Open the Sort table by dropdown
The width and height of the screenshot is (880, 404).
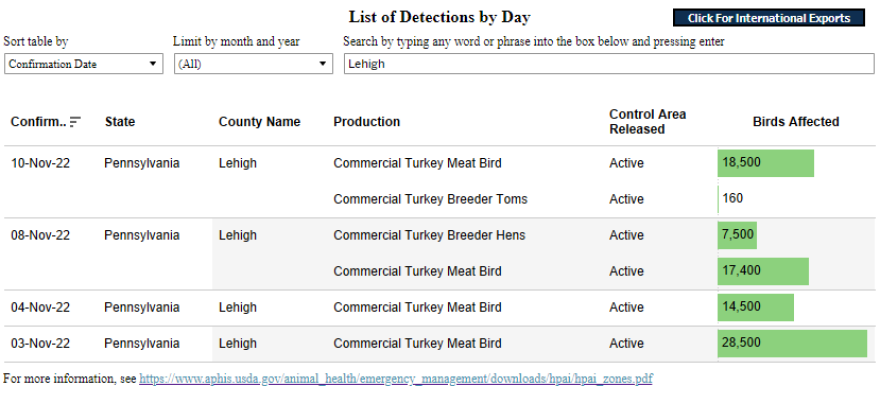[83, 64]
